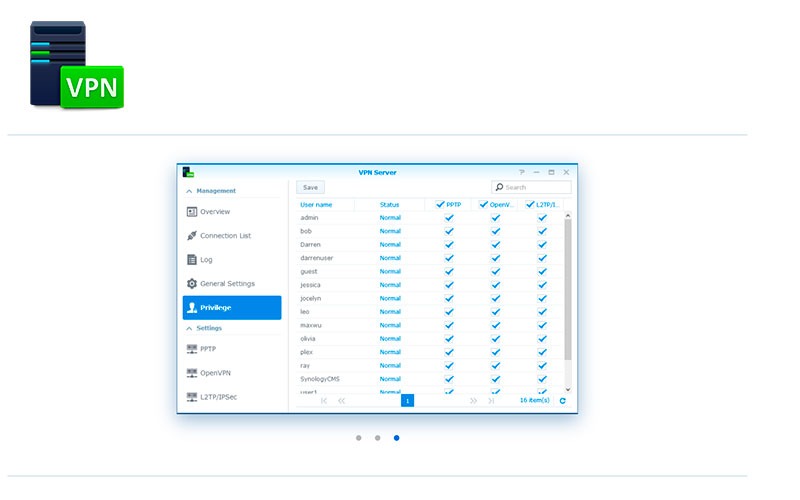
Task: Uncheck PPTP for olivia
Action: coord(449,339)
